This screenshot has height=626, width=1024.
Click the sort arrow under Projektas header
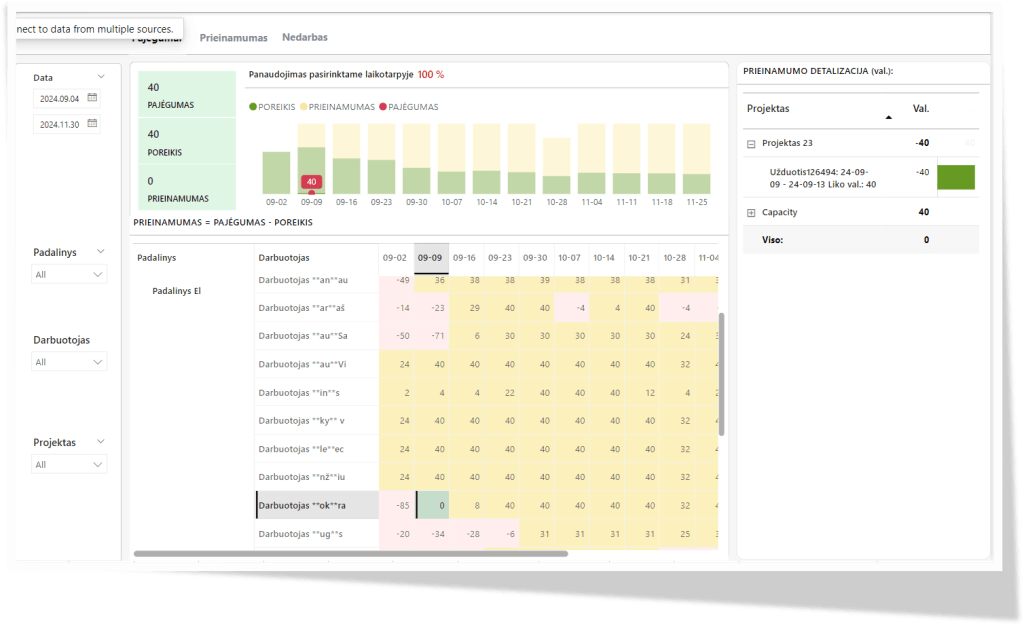[888, 118]
